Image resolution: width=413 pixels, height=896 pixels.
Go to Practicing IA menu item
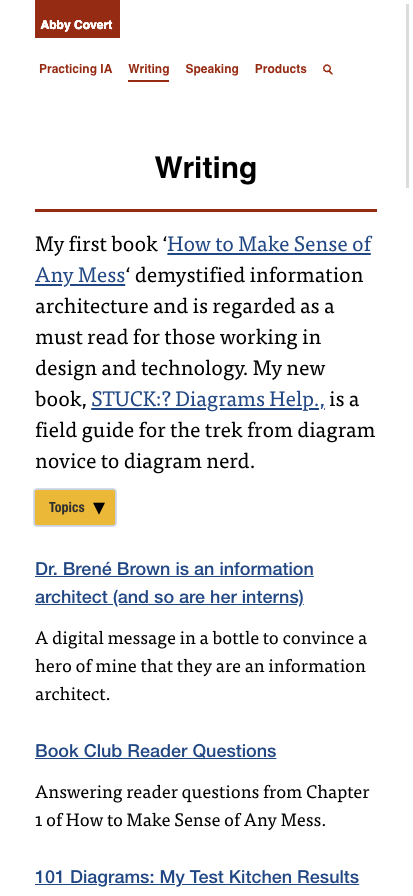point(75,69)
